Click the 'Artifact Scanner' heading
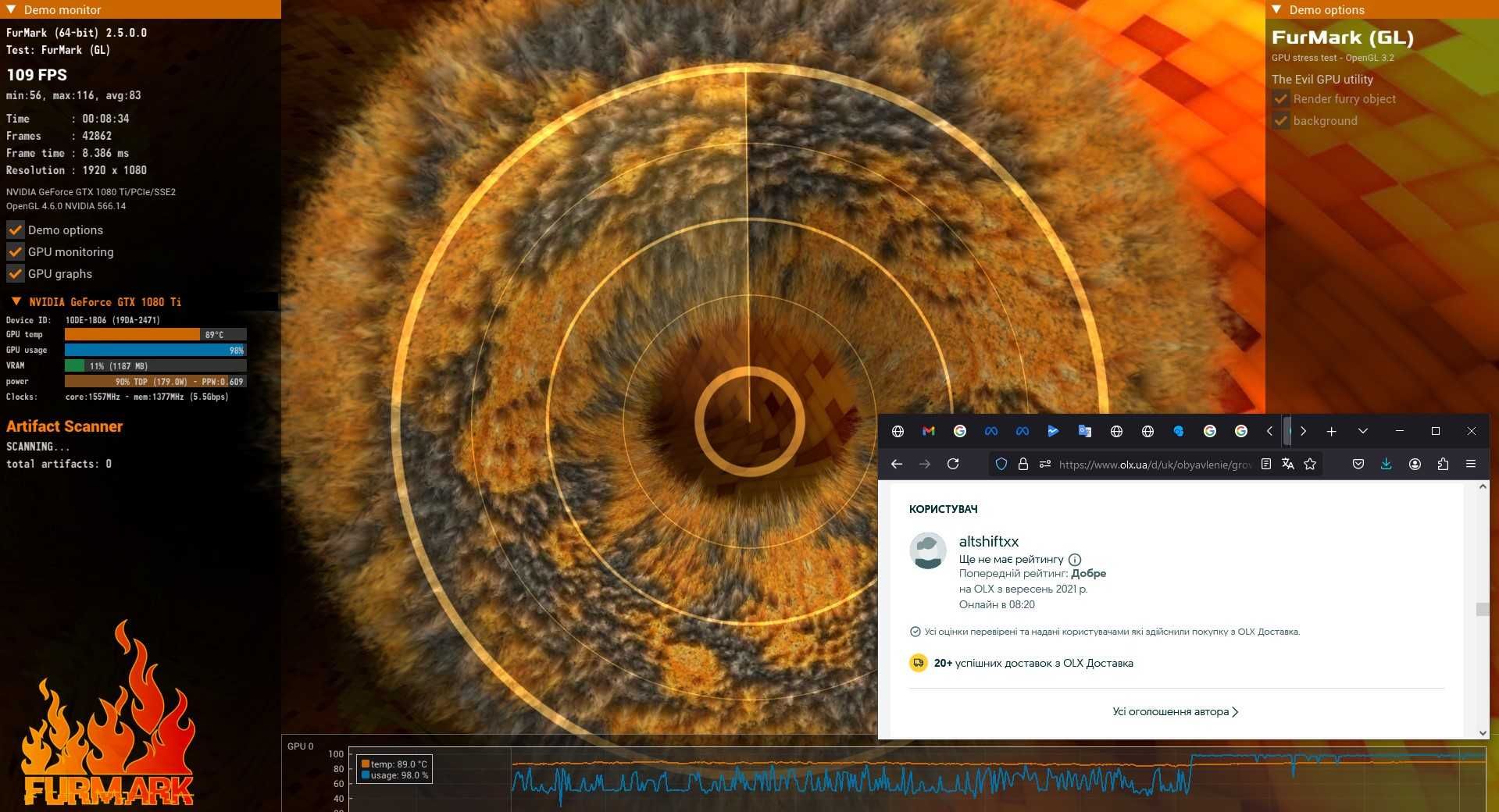This screenshot has height=812, width=1499. click(65, 426)
